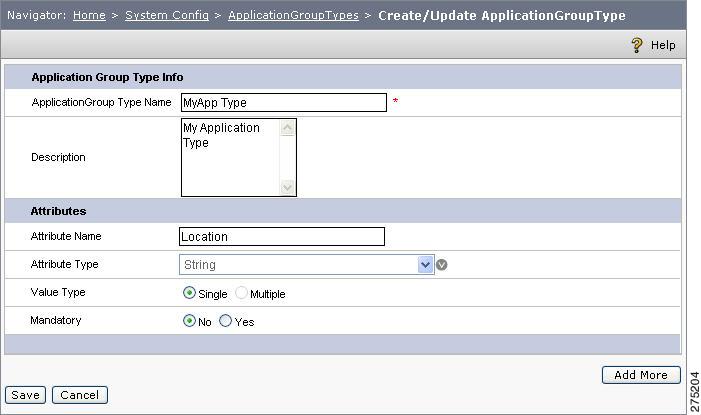Click the 'Mandatory' label
The height and width of the screenshot is (415, 701).
56,320
